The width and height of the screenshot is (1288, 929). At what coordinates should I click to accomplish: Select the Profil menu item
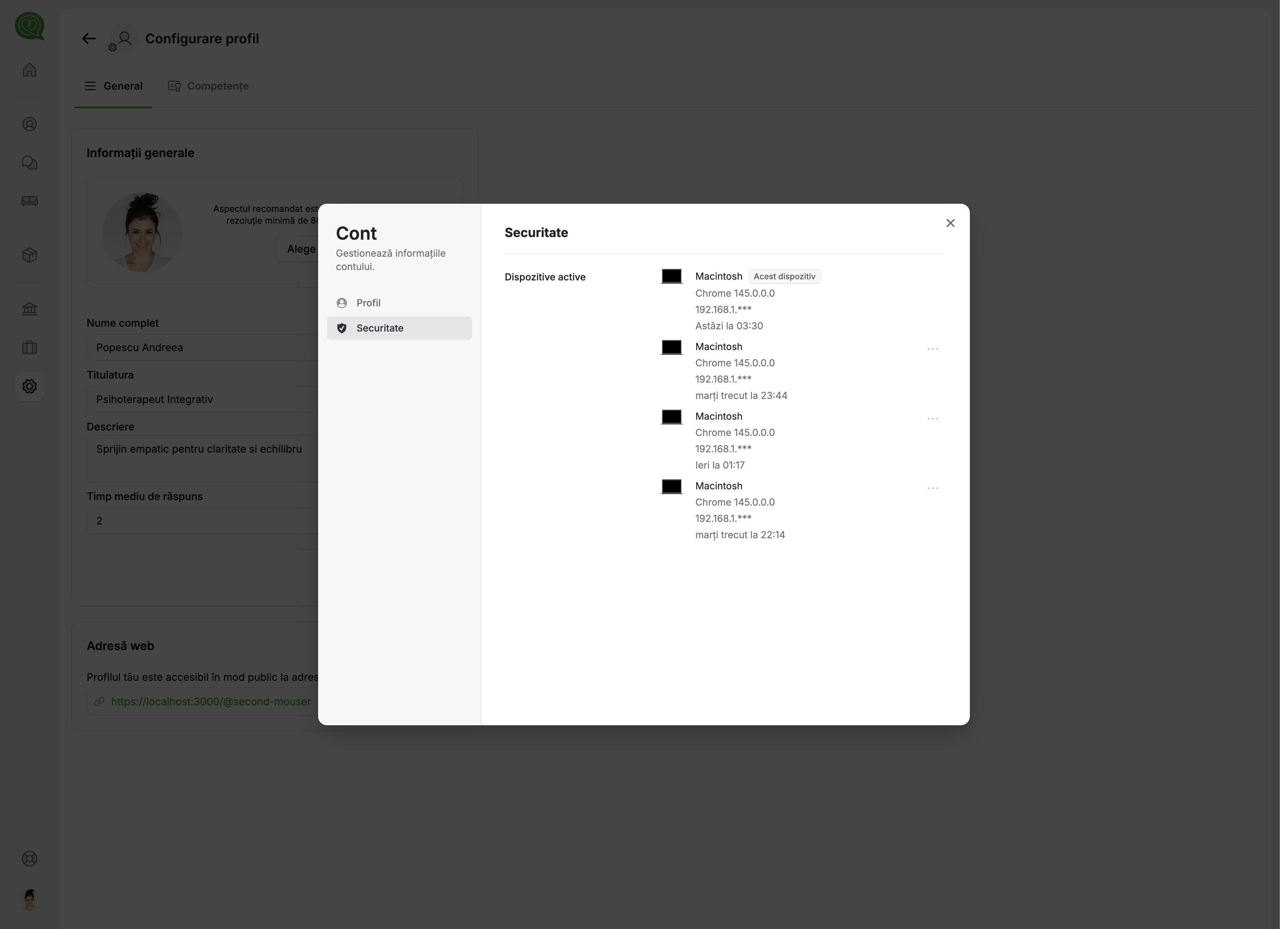point(368,303)
